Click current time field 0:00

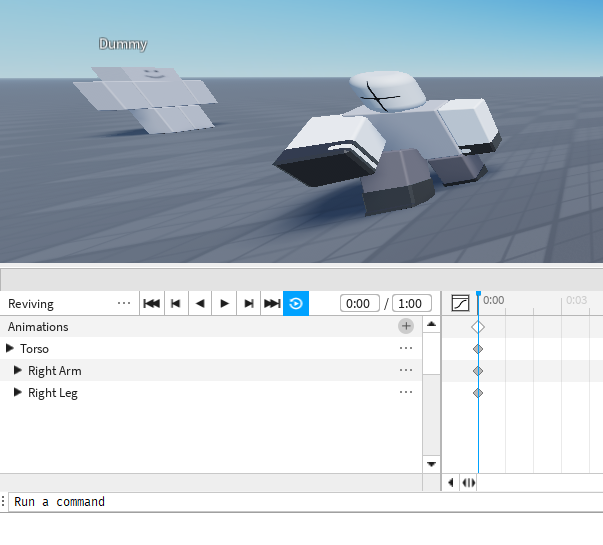point(360,303)
